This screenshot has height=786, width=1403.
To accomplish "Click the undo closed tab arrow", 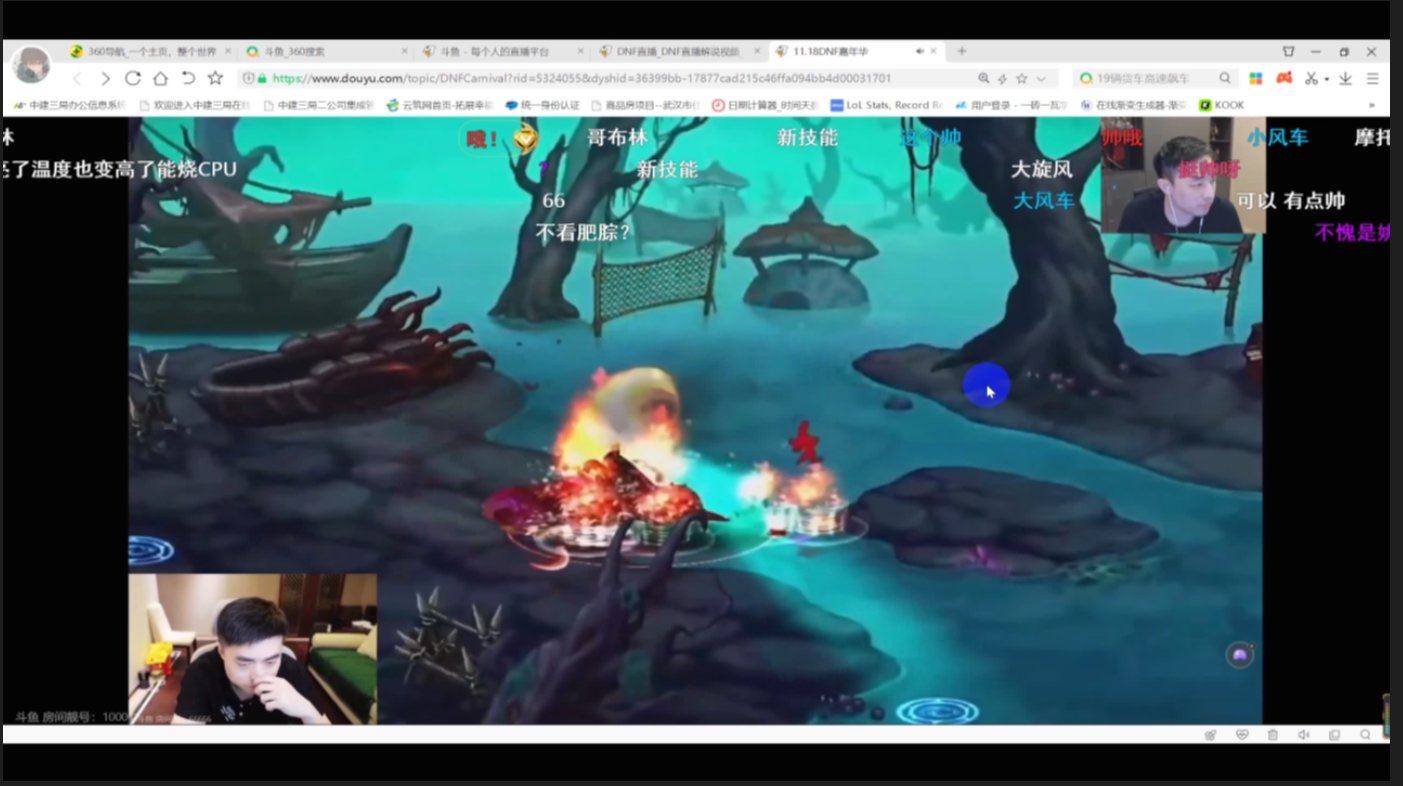I will point(187,78).
